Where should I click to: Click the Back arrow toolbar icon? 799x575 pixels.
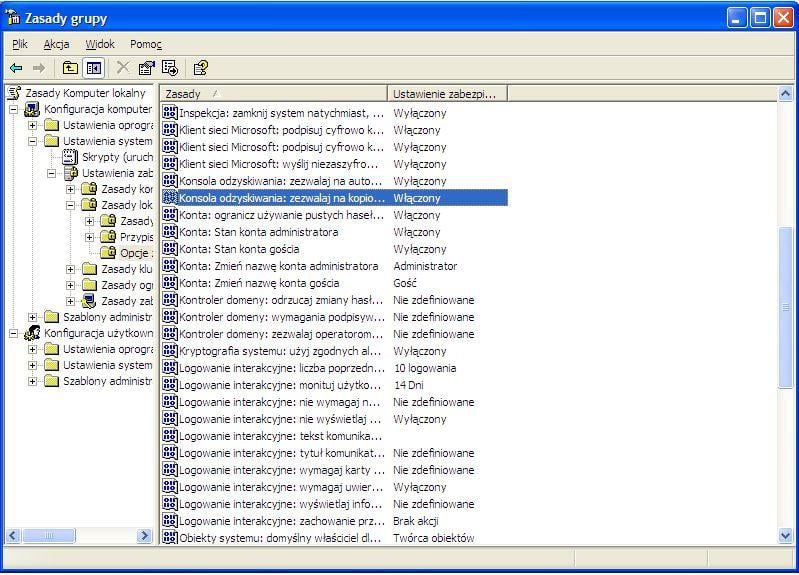[x=16, y=68]
